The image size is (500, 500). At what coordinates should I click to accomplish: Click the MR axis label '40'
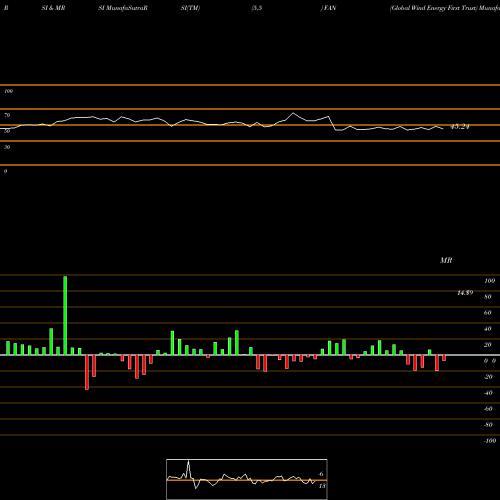[488, 329]
